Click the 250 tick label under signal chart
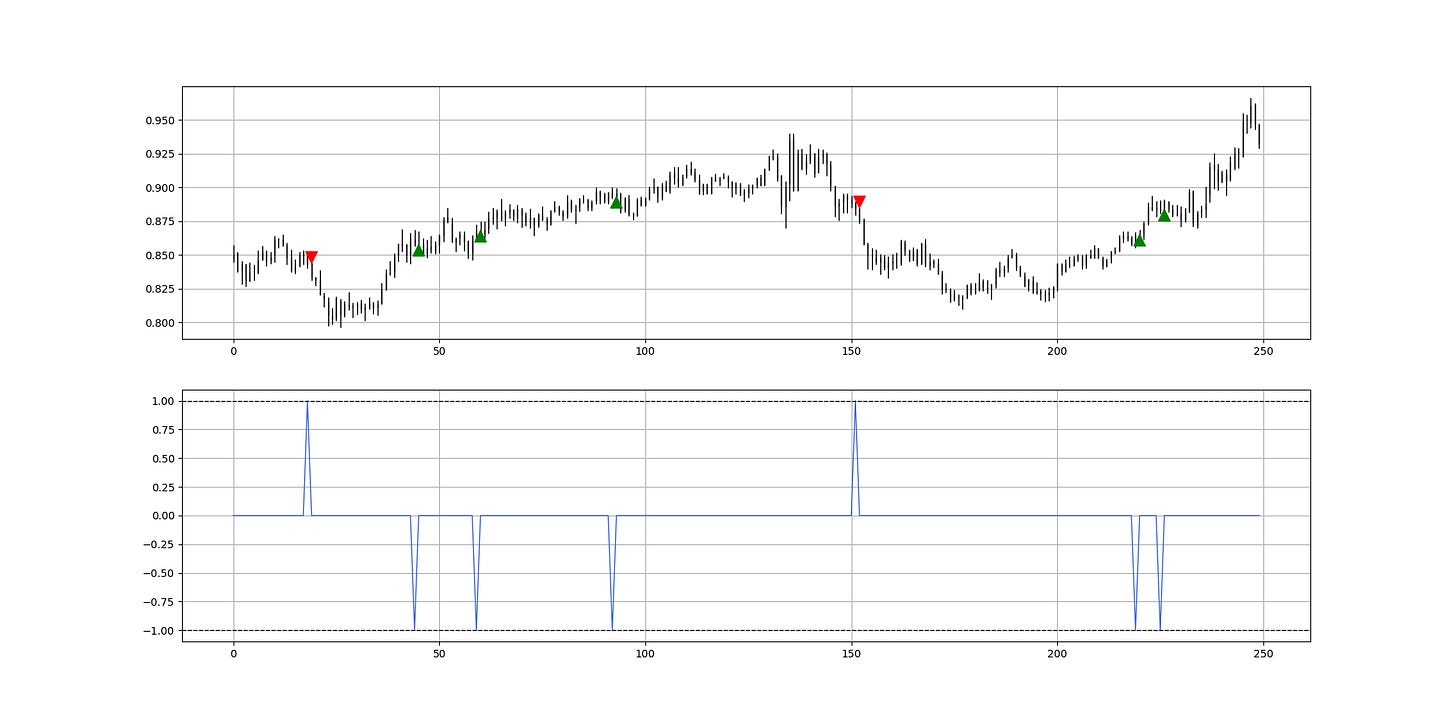The height and width of the screenshot is (721, 1456). [1263, 654]
